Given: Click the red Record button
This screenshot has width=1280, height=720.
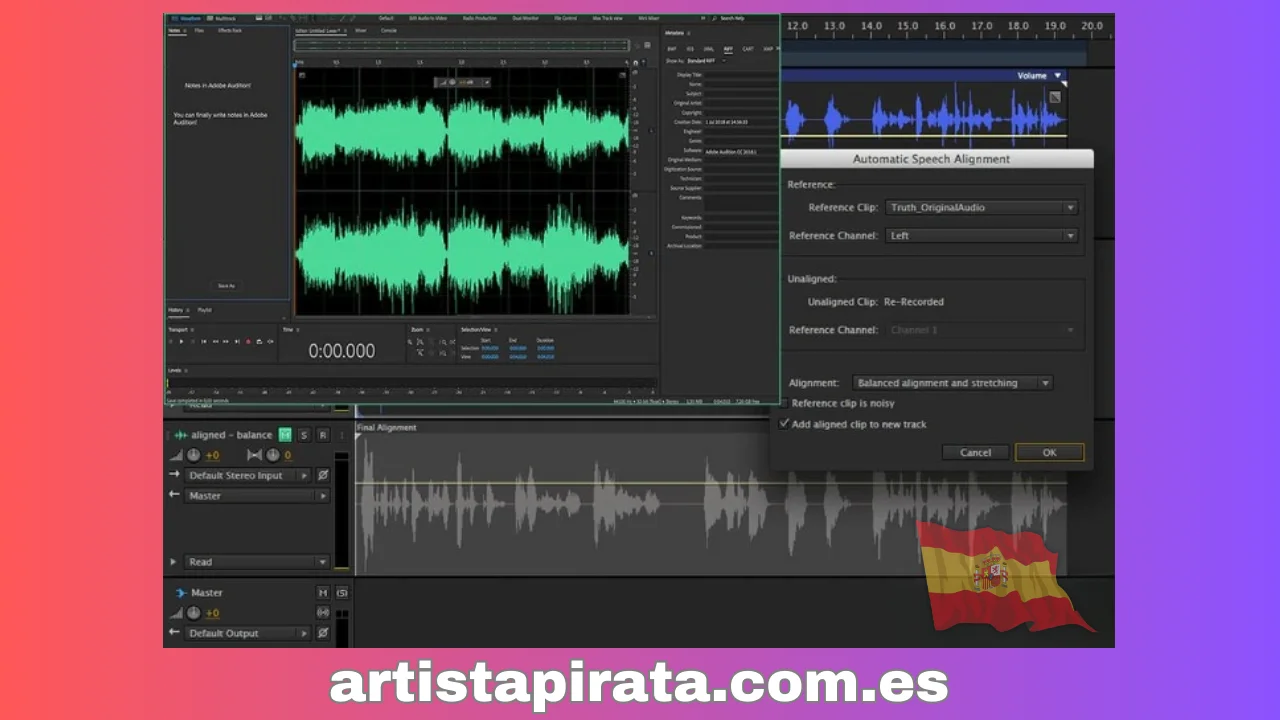Looking at the screenshot, I should coord(248,341).
